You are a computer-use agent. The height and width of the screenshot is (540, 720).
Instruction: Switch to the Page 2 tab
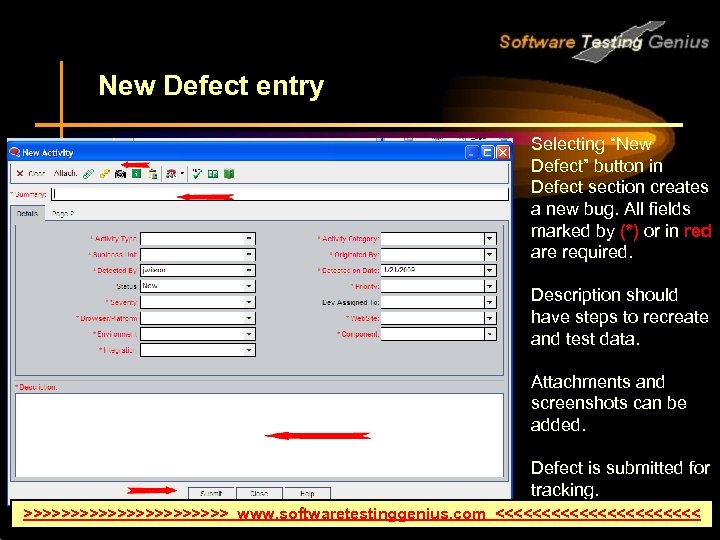[x=63, y=214]
